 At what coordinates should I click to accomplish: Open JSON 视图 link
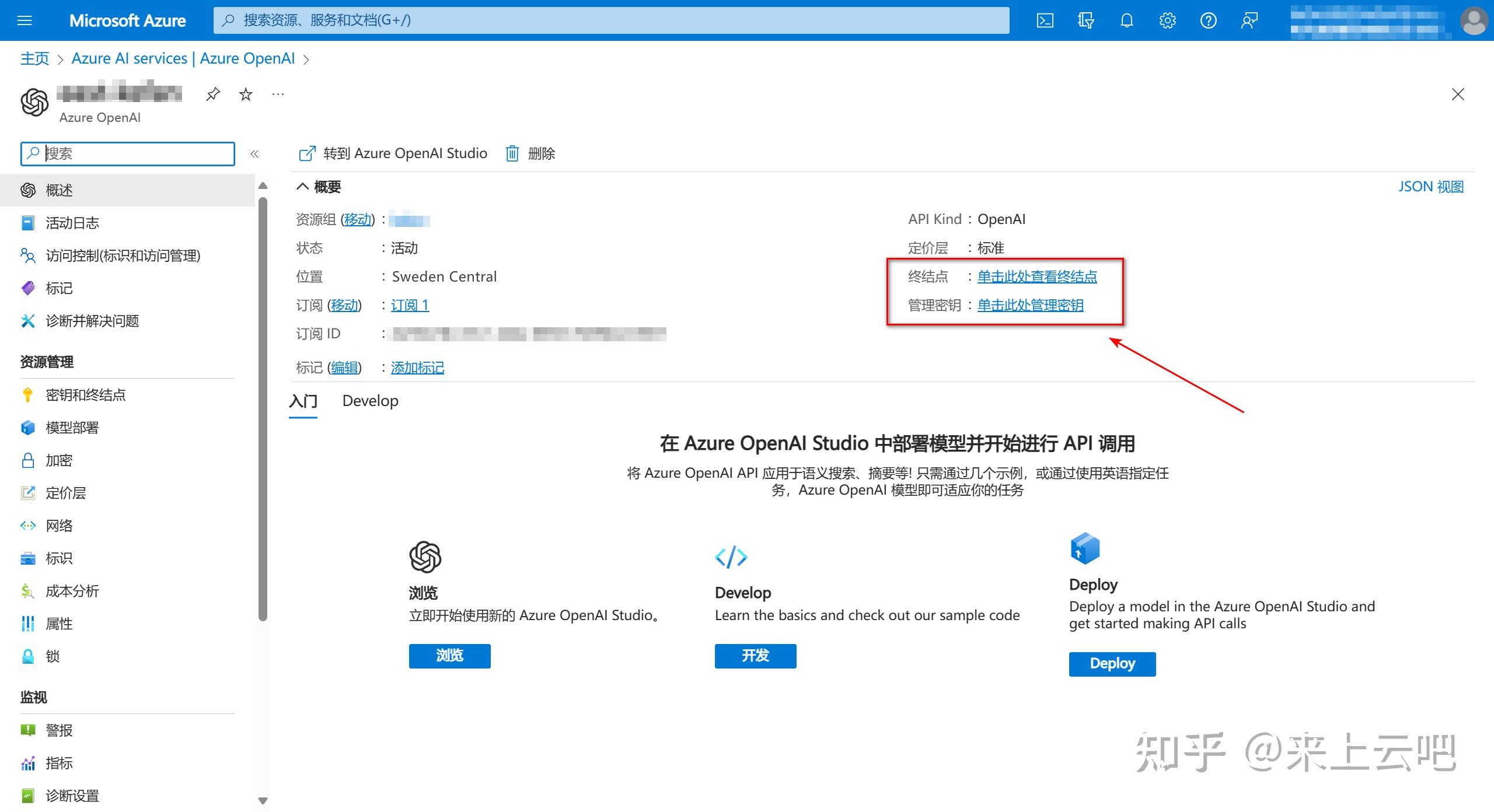pos(1430,187)
